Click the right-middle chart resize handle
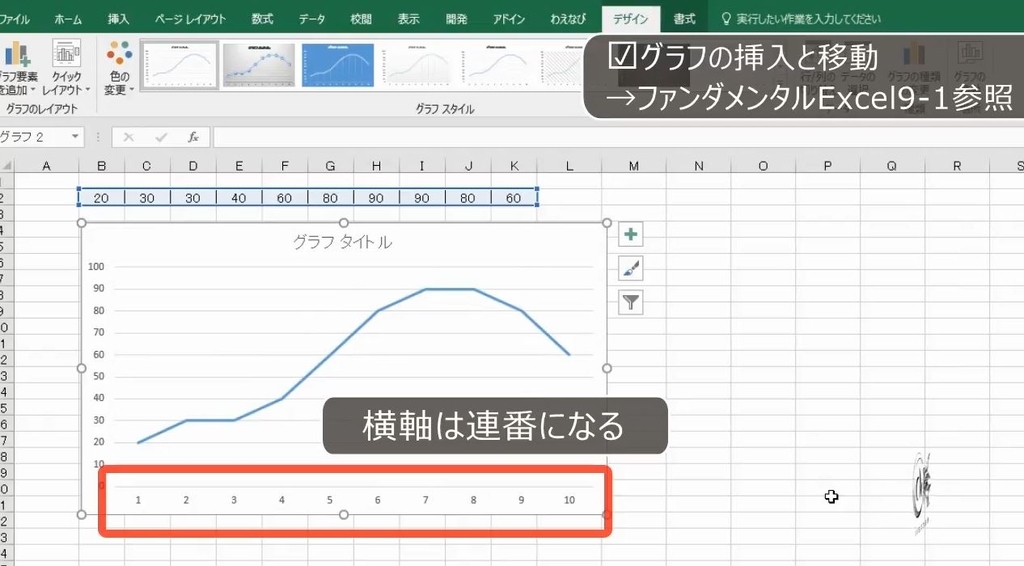The height and width of the screenshot is (566, 1024). coord(607,368)
